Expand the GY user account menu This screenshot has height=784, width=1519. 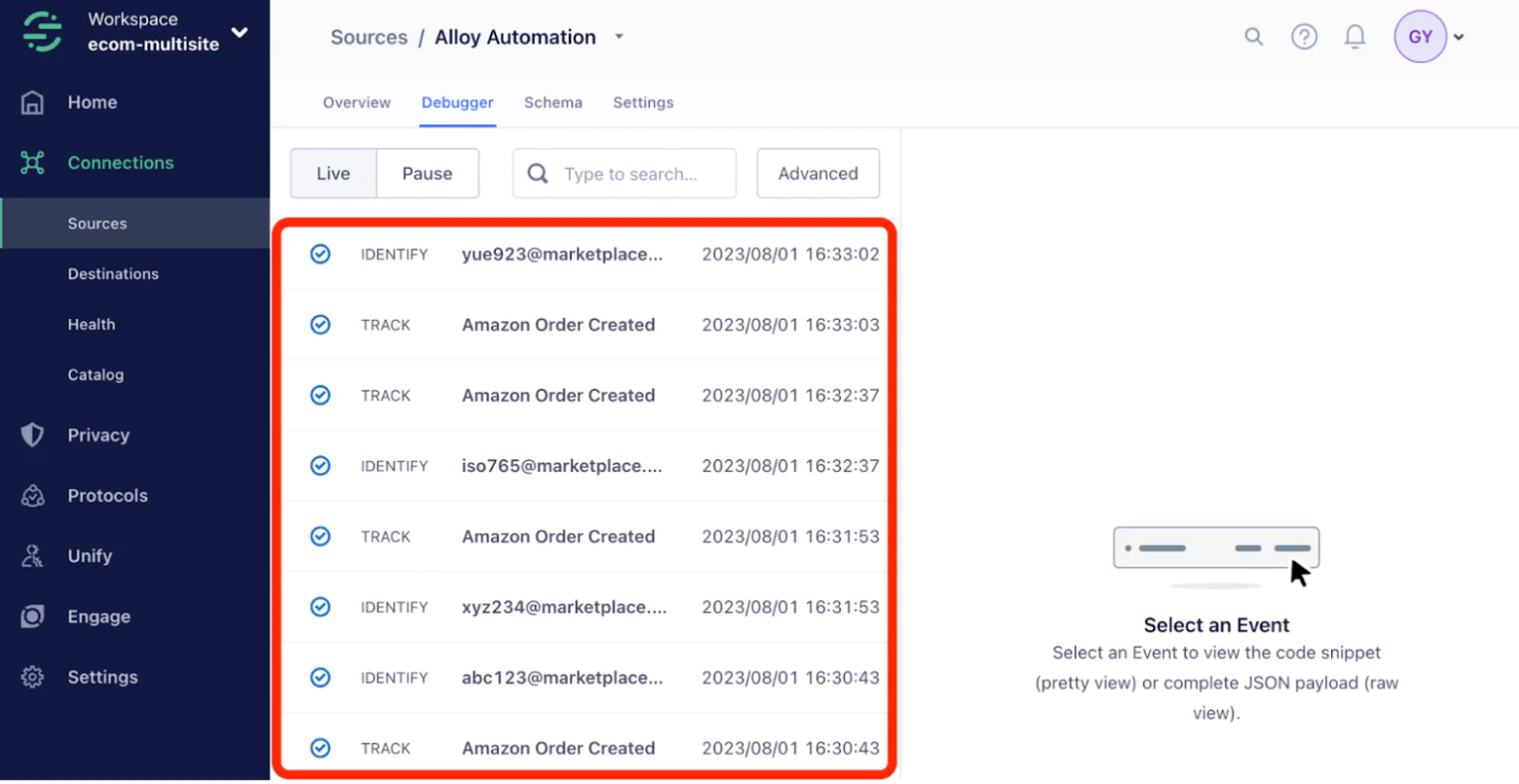pyautogui.click(x=1458, y=38)
